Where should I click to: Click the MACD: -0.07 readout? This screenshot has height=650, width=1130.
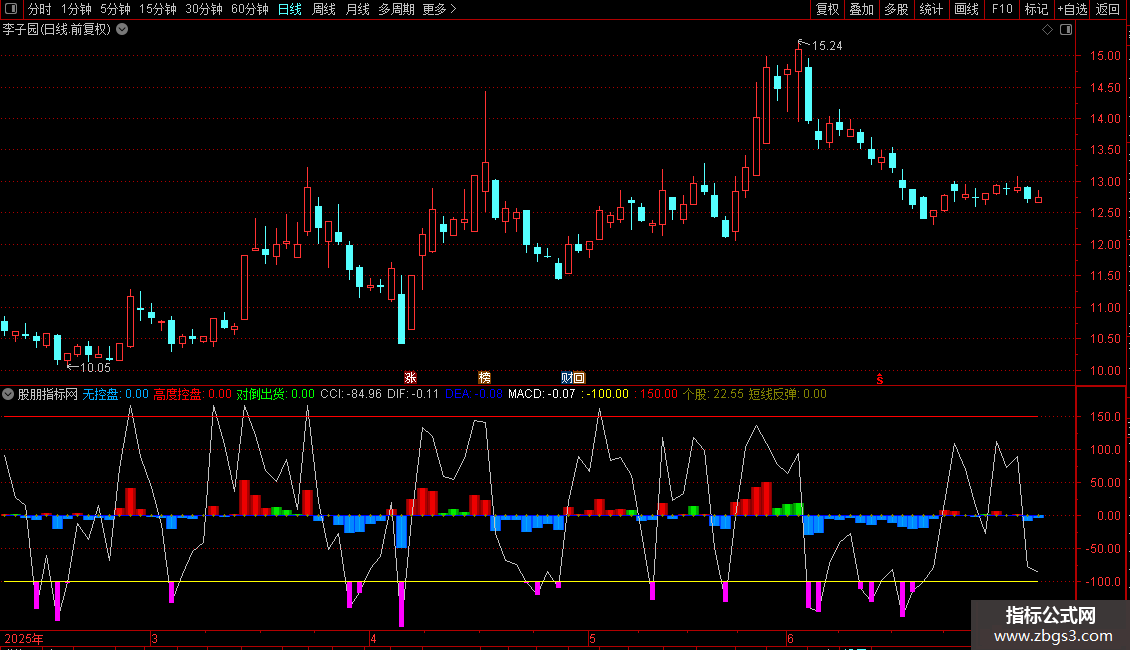tap(542, 394)
